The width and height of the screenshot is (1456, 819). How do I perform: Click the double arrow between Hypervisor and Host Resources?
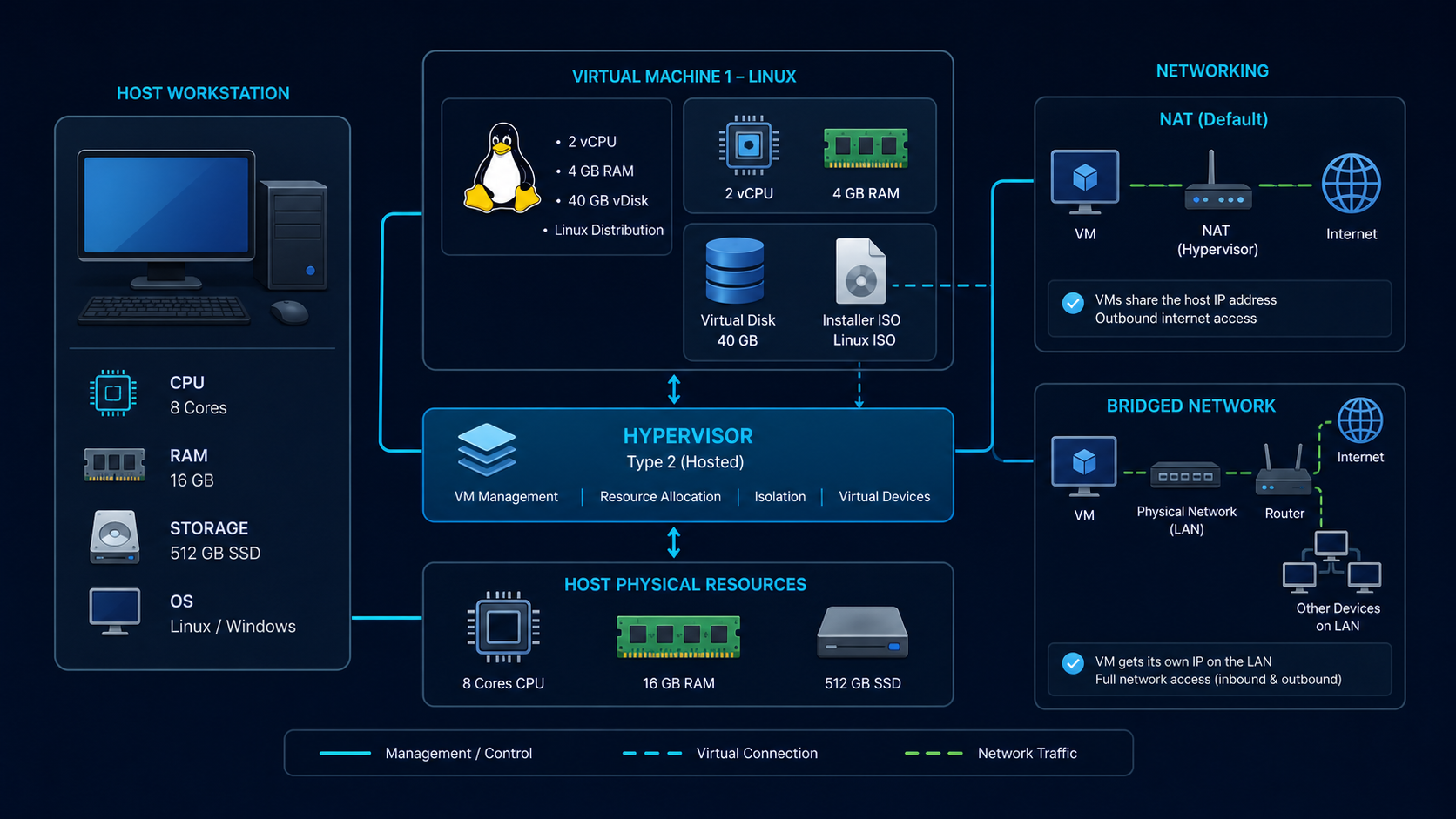pos(674,542)
